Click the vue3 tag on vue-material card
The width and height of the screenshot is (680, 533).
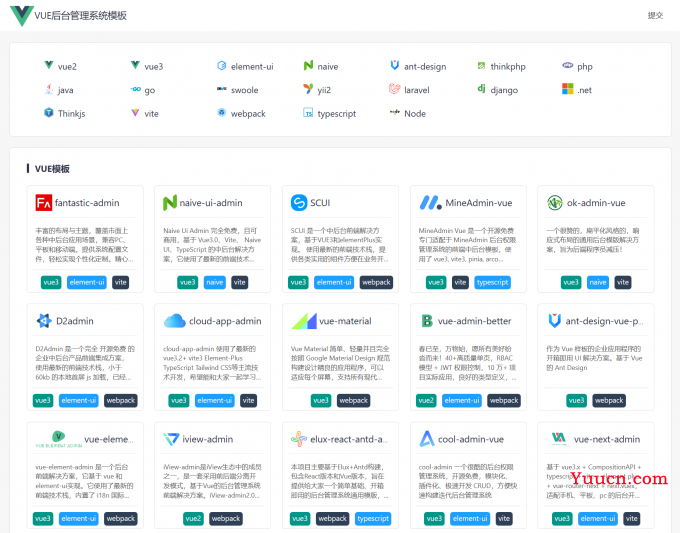(x=321, y=400)
